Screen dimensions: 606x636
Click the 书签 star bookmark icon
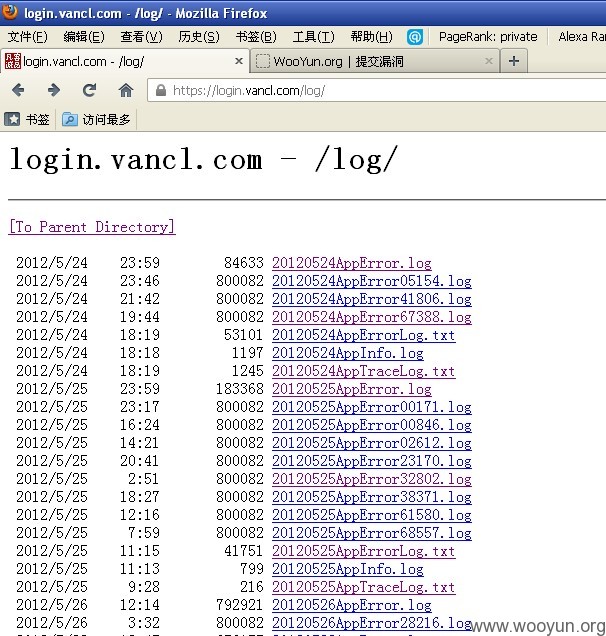[x=12, y=119]
